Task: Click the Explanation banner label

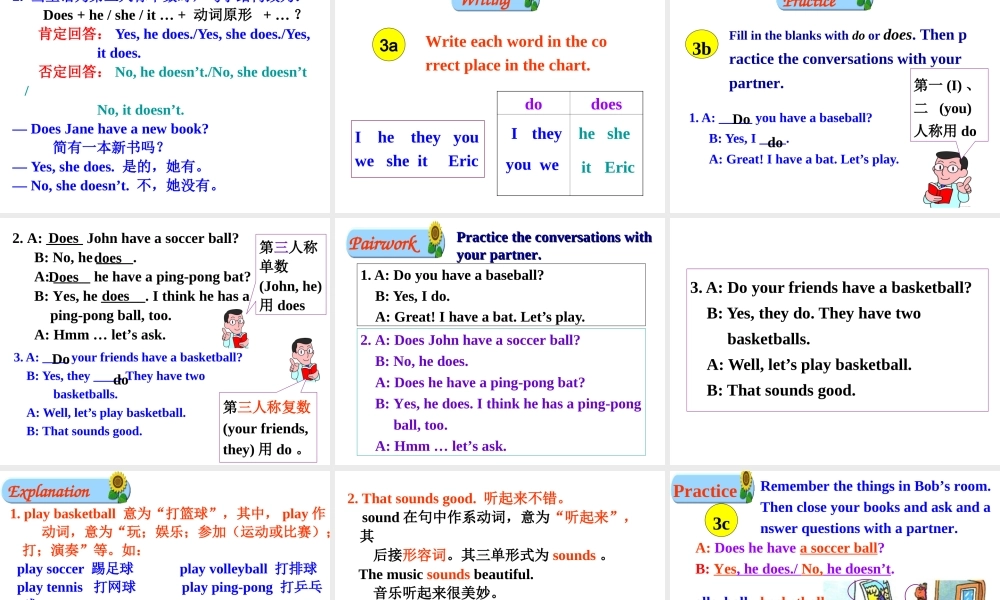Action: point(49,492)
